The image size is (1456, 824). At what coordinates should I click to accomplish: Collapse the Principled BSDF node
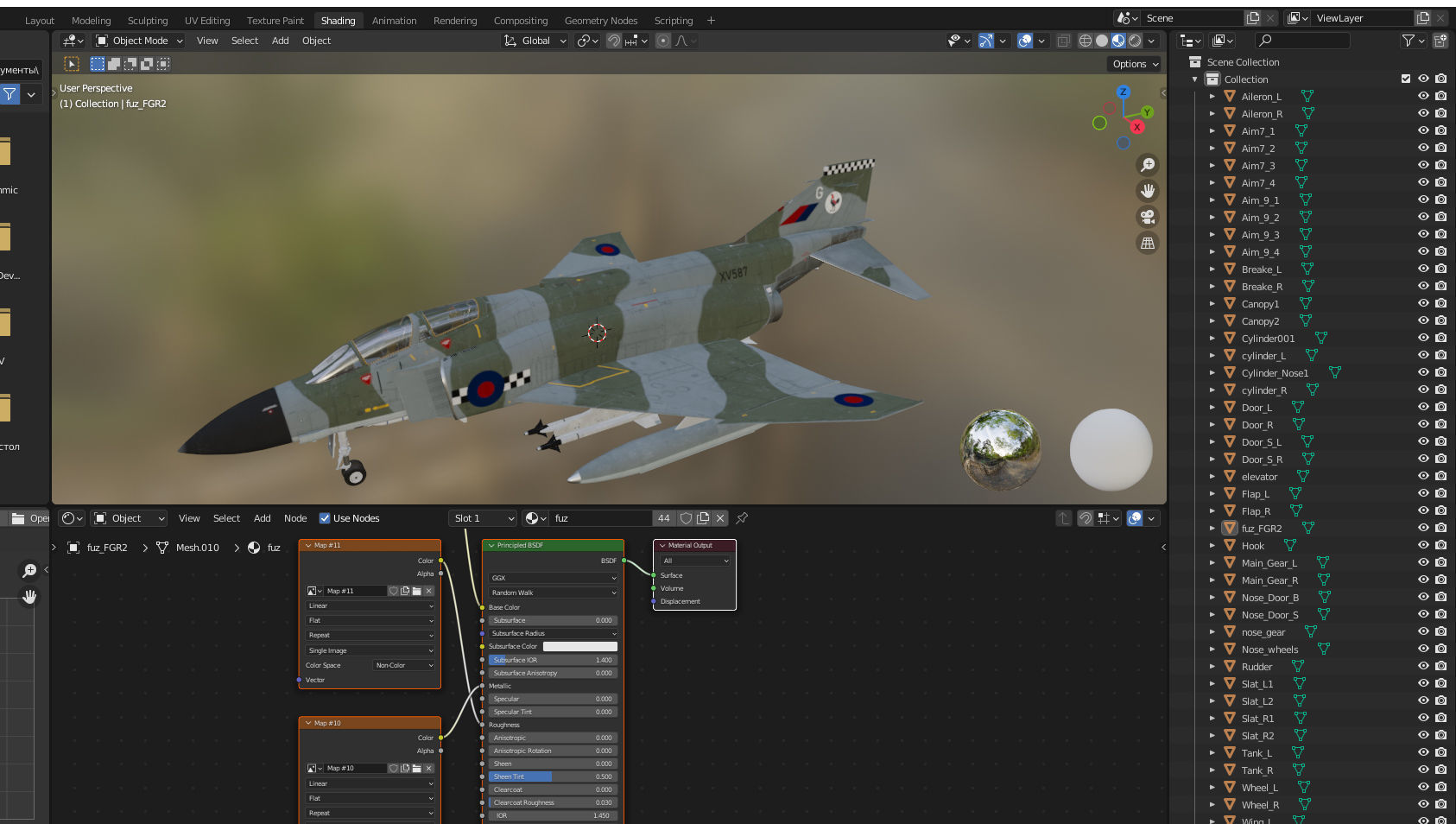click(x=491, y=545)
